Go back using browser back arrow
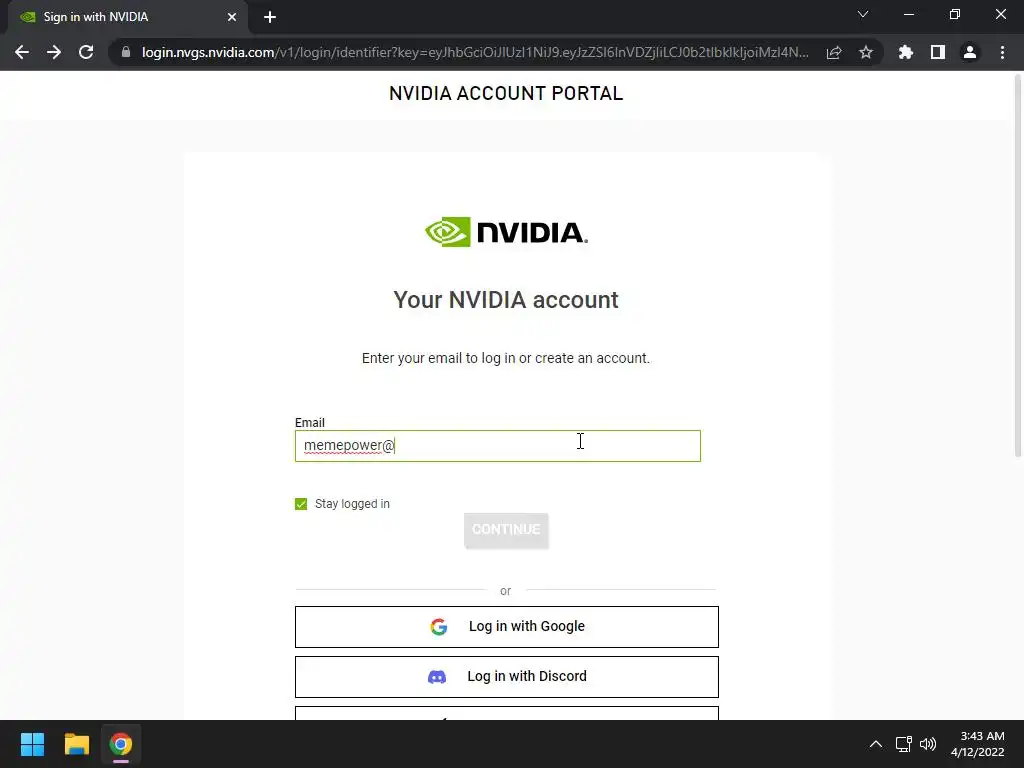The image size is (1024, 768). click(22, 52)
